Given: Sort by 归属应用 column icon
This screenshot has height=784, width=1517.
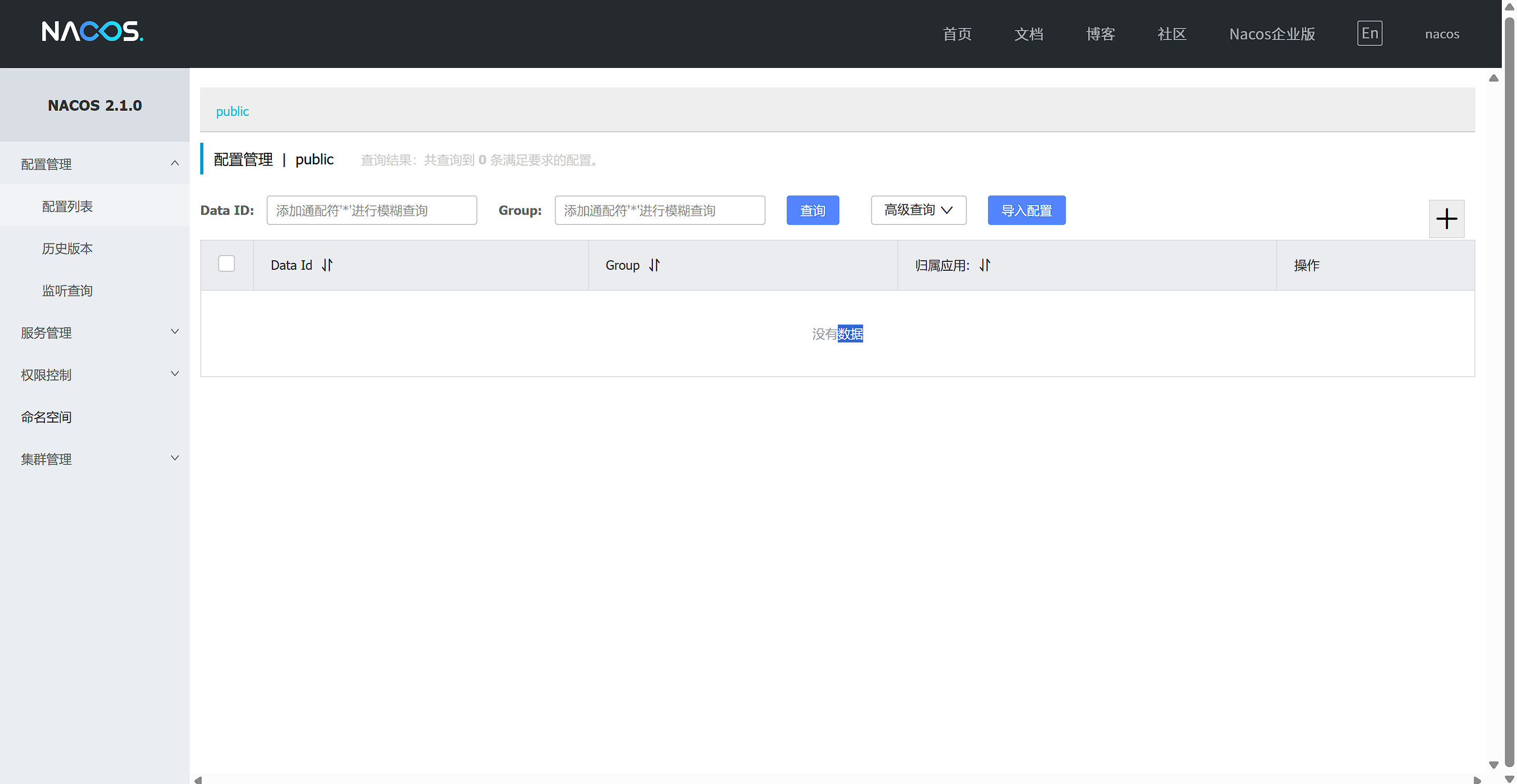Looking at the screenshot, I should click(985, 265).
